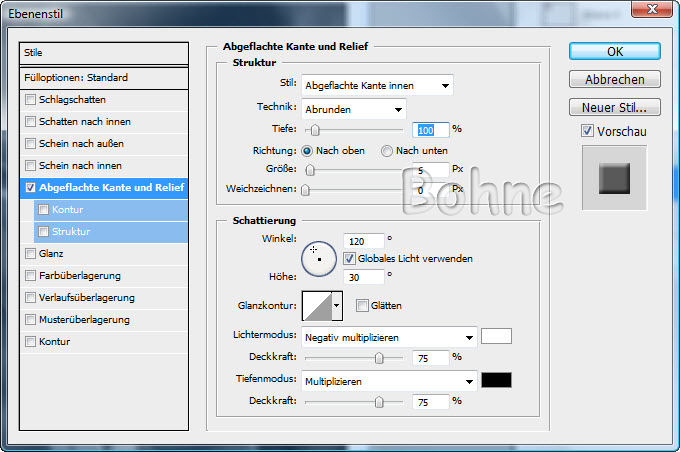
Task: Open the Tiefenmodus Multiplizieren dropdown
Action: tap(390, 381)
